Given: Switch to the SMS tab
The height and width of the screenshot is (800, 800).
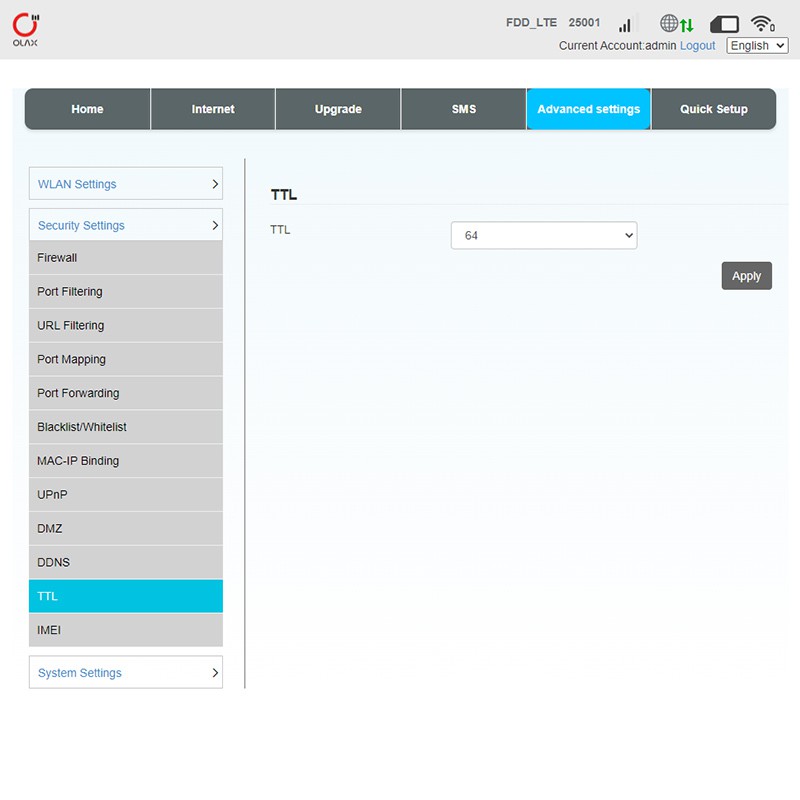Looking at the screenshot, I should (x=463, y=110).
